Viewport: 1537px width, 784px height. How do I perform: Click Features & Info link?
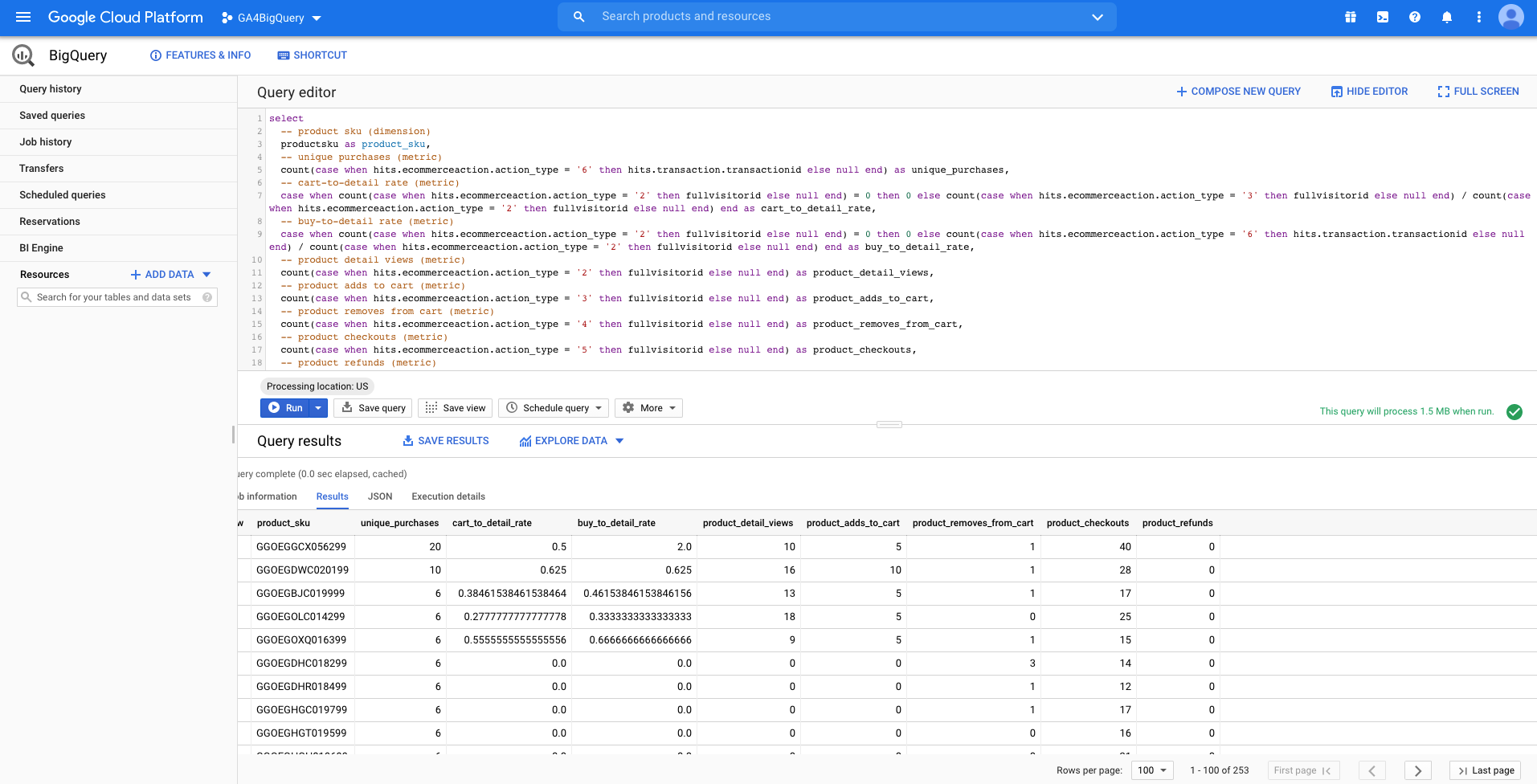[201, 55]
